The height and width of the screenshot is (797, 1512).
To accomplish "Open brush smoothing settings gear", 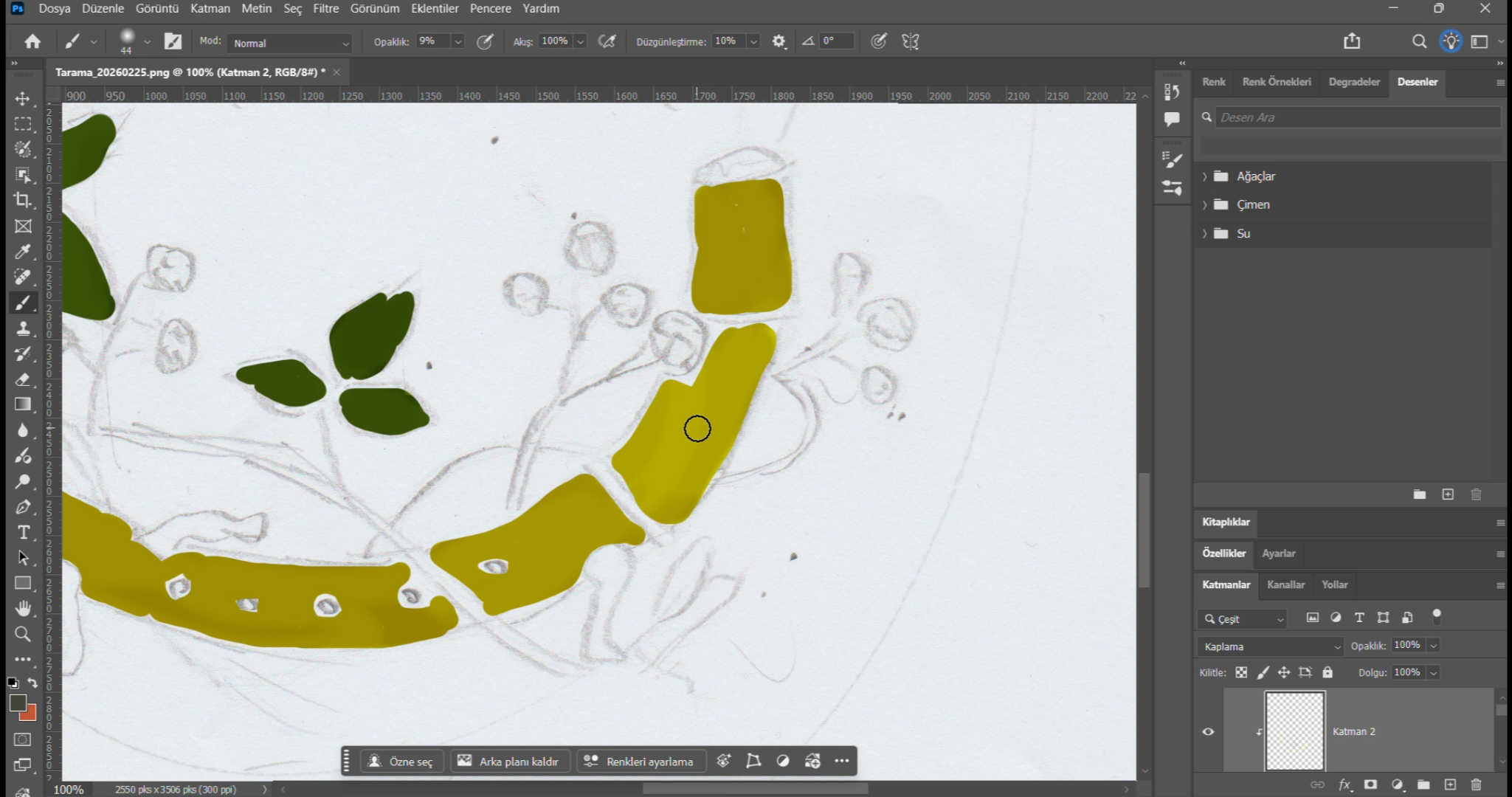I will (779, 41).
